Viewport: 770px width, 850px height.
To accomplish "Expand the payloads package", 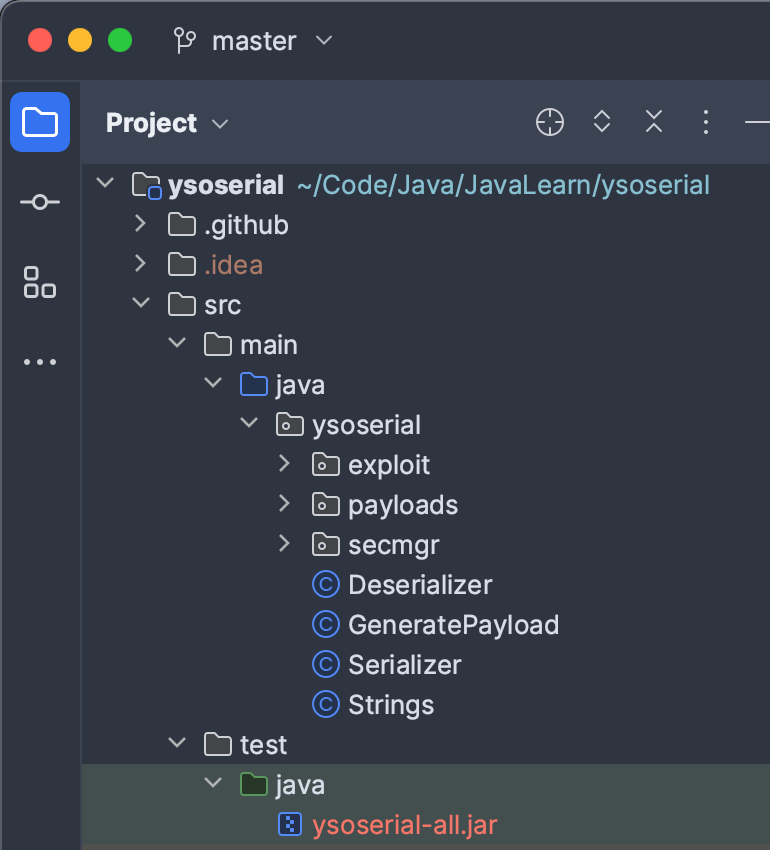I will pos(284,504).
